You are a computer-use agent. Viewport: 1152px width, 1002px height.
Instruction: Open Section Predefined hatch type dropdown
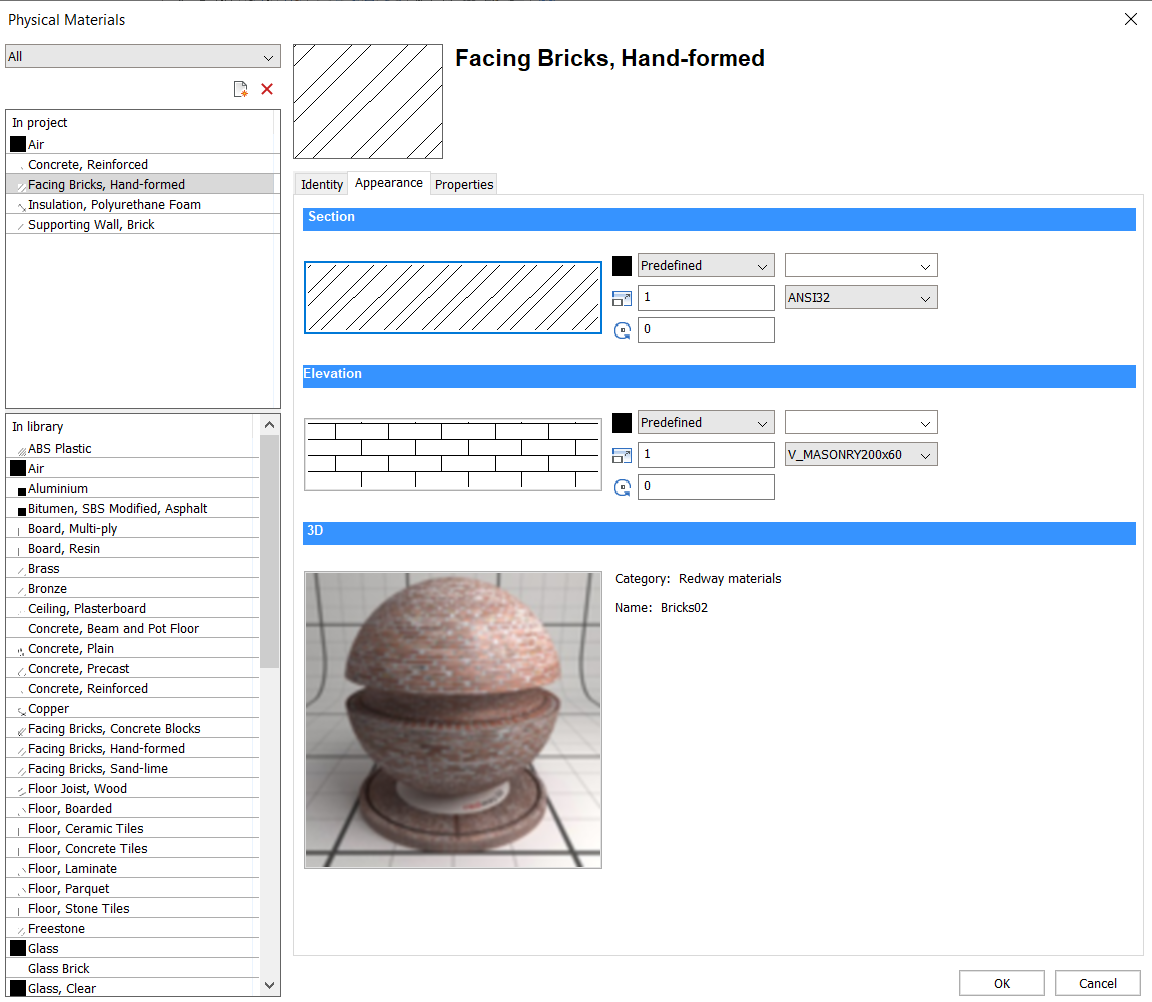(x=706, y=266)
